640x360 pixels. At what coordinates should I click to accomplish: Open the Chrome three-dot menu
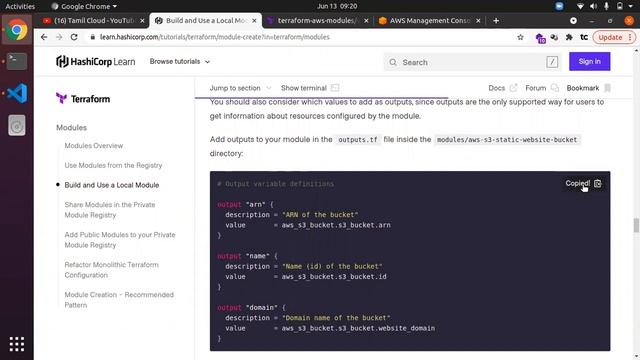[x=630, y=37]
